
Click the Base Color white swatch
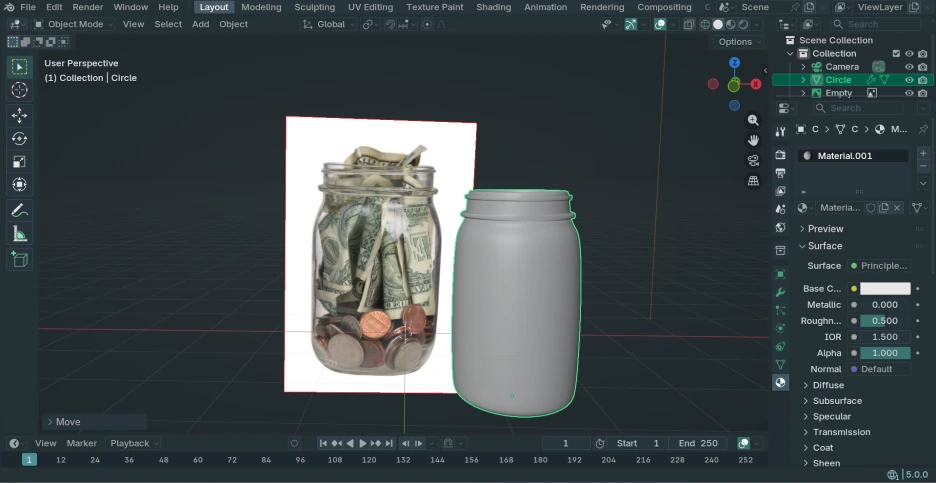[885, 289]
